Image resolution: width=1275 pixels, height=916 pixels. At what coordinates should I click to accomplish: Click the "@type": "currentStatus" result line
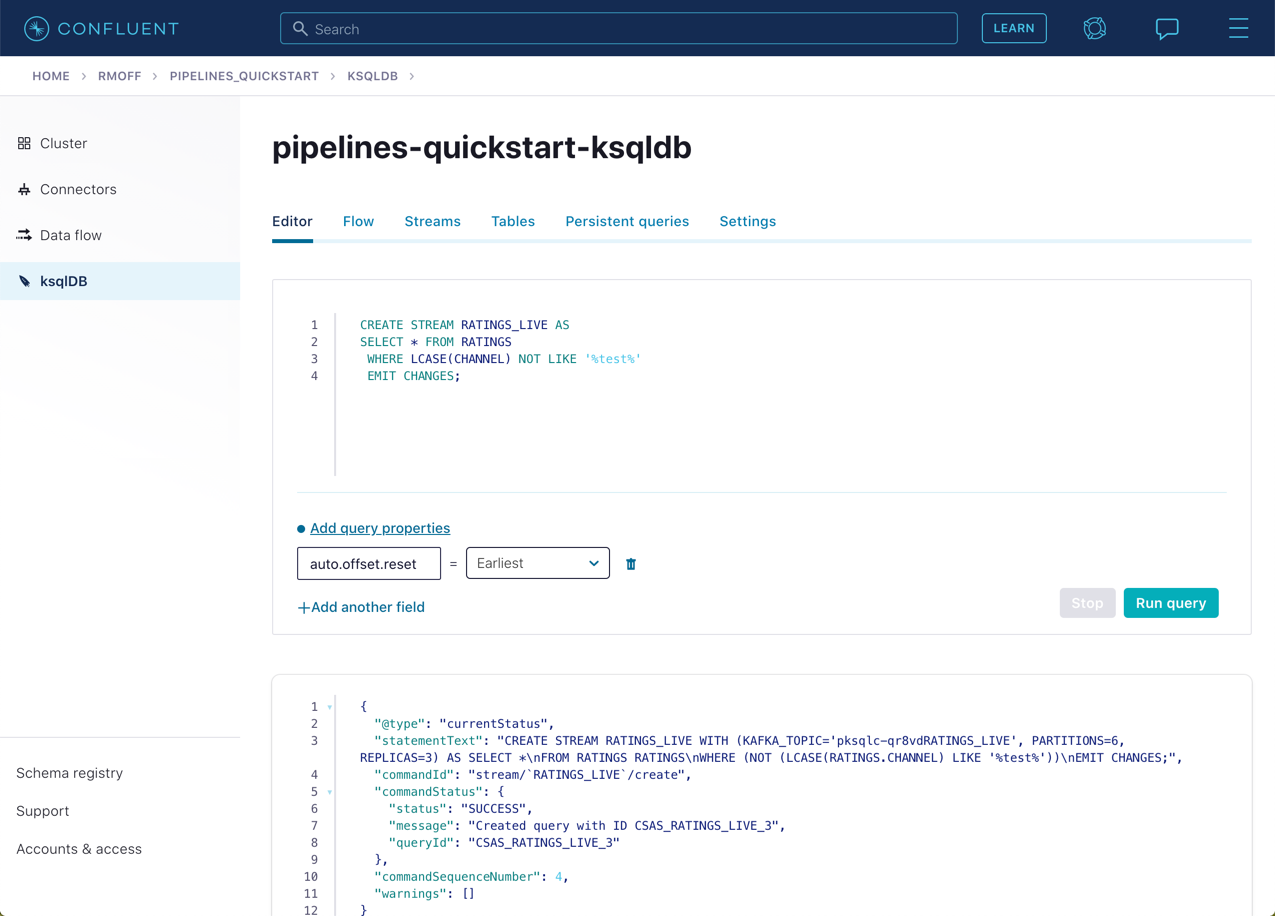click(464, 724)
